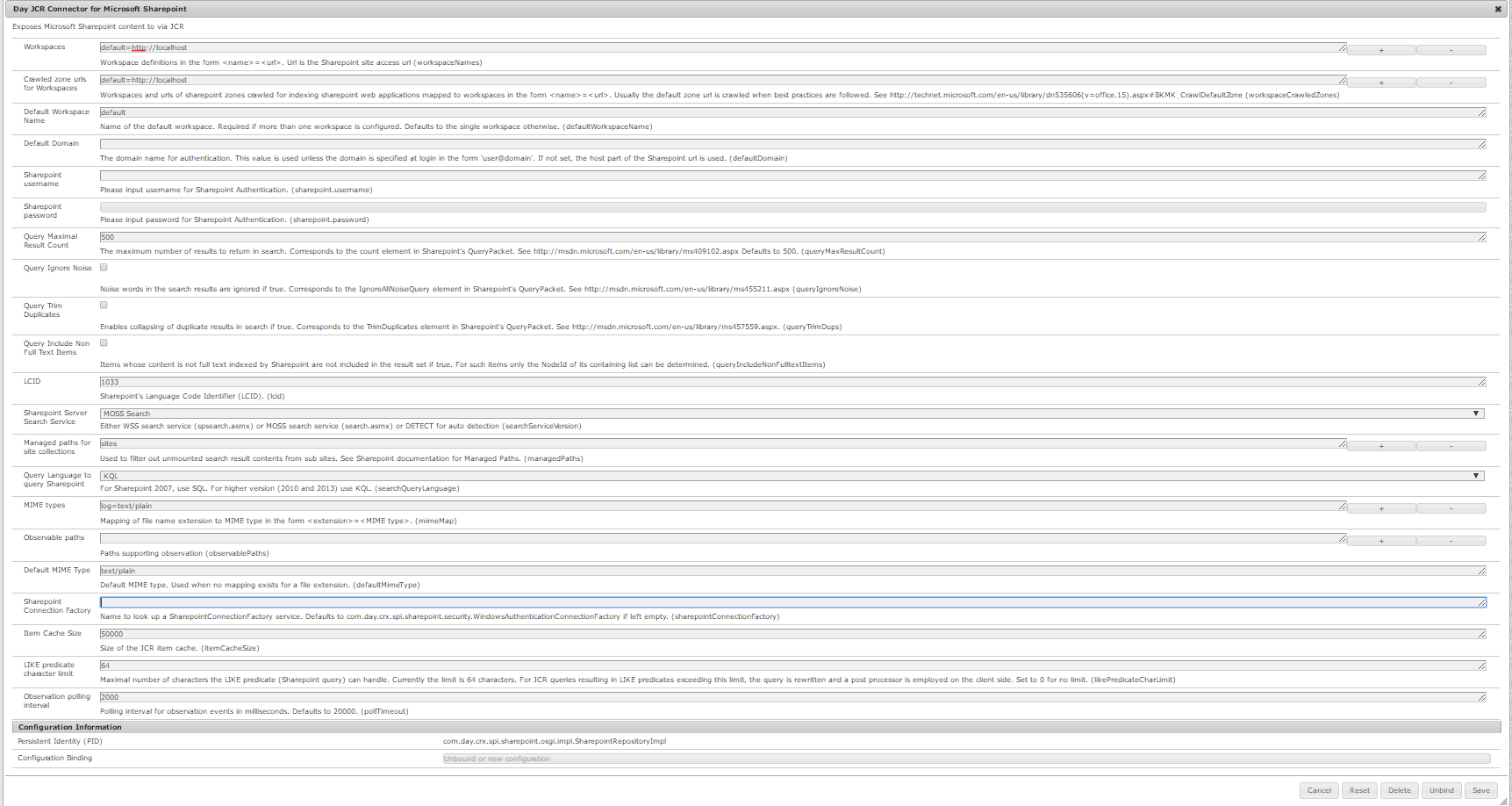Image resolution: width=1512 pixels, height=806 pixels.
Task: Add a Crawled zone urls entry
Action: (x=1381, y=83)
